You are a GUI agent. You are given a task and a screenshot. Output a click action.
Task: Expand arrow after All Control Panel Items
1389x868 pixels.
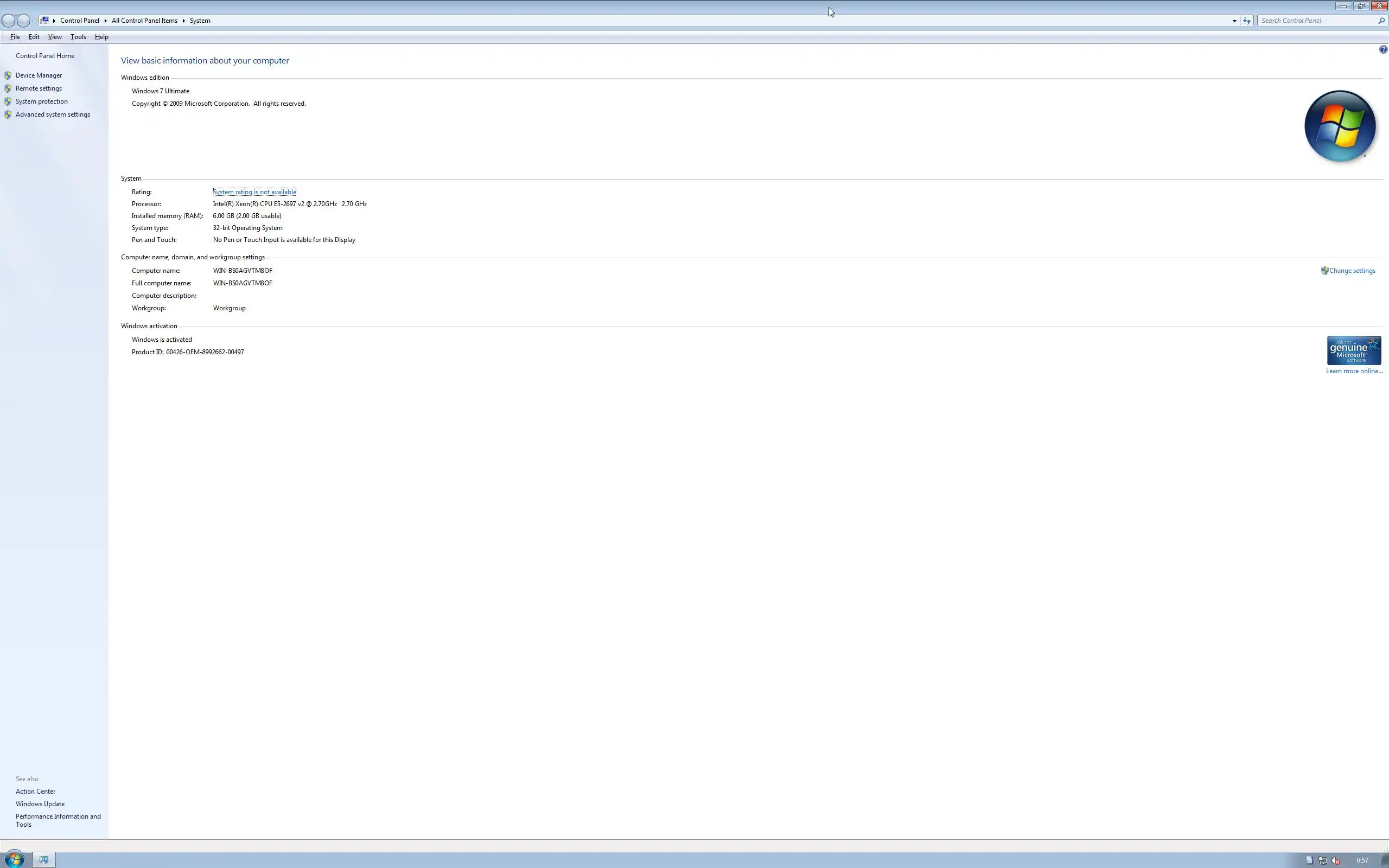[x=184, y=21]
